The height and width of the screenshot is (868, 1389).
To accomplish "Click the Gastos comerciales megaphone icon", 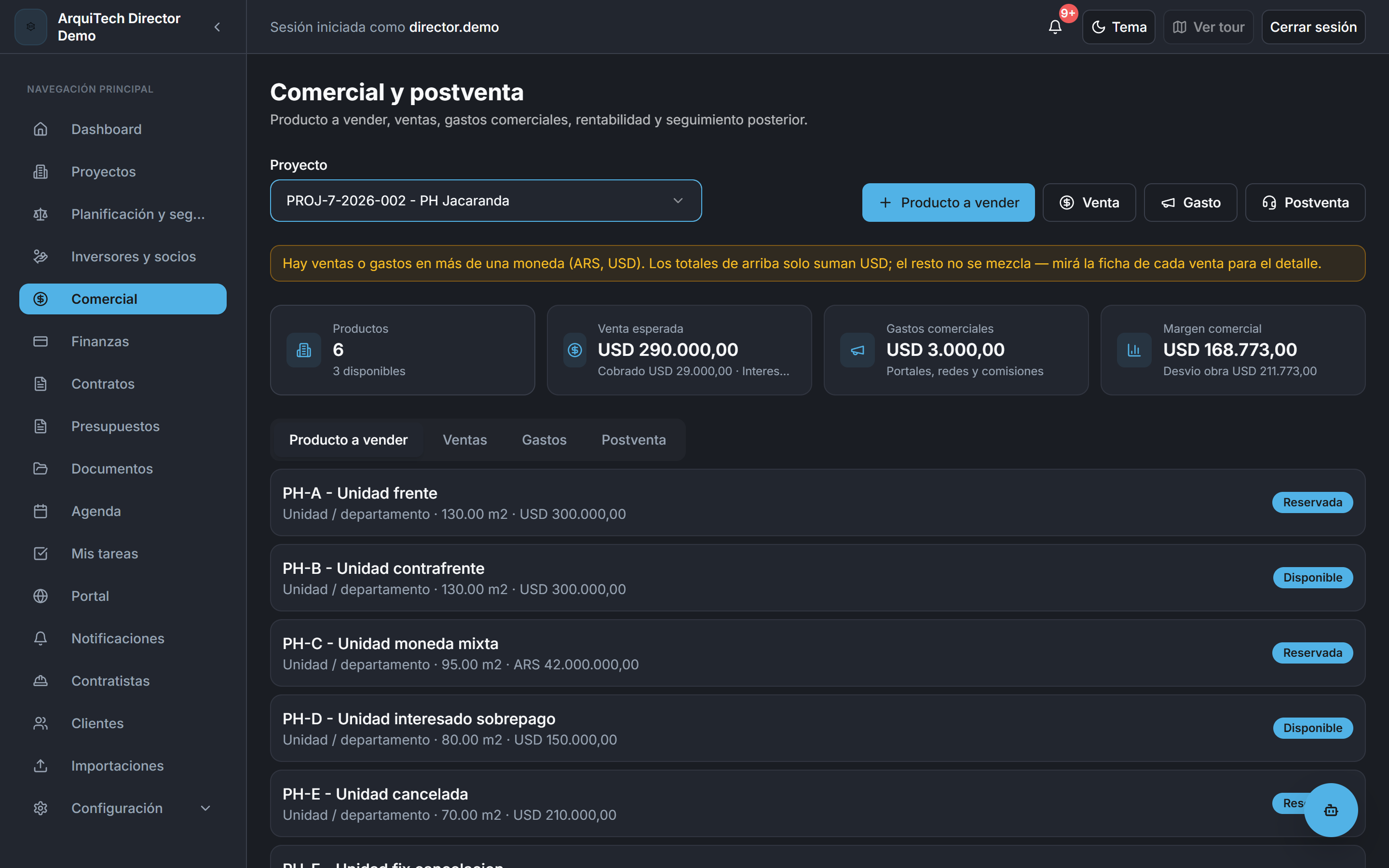I will tap(857, 350).
